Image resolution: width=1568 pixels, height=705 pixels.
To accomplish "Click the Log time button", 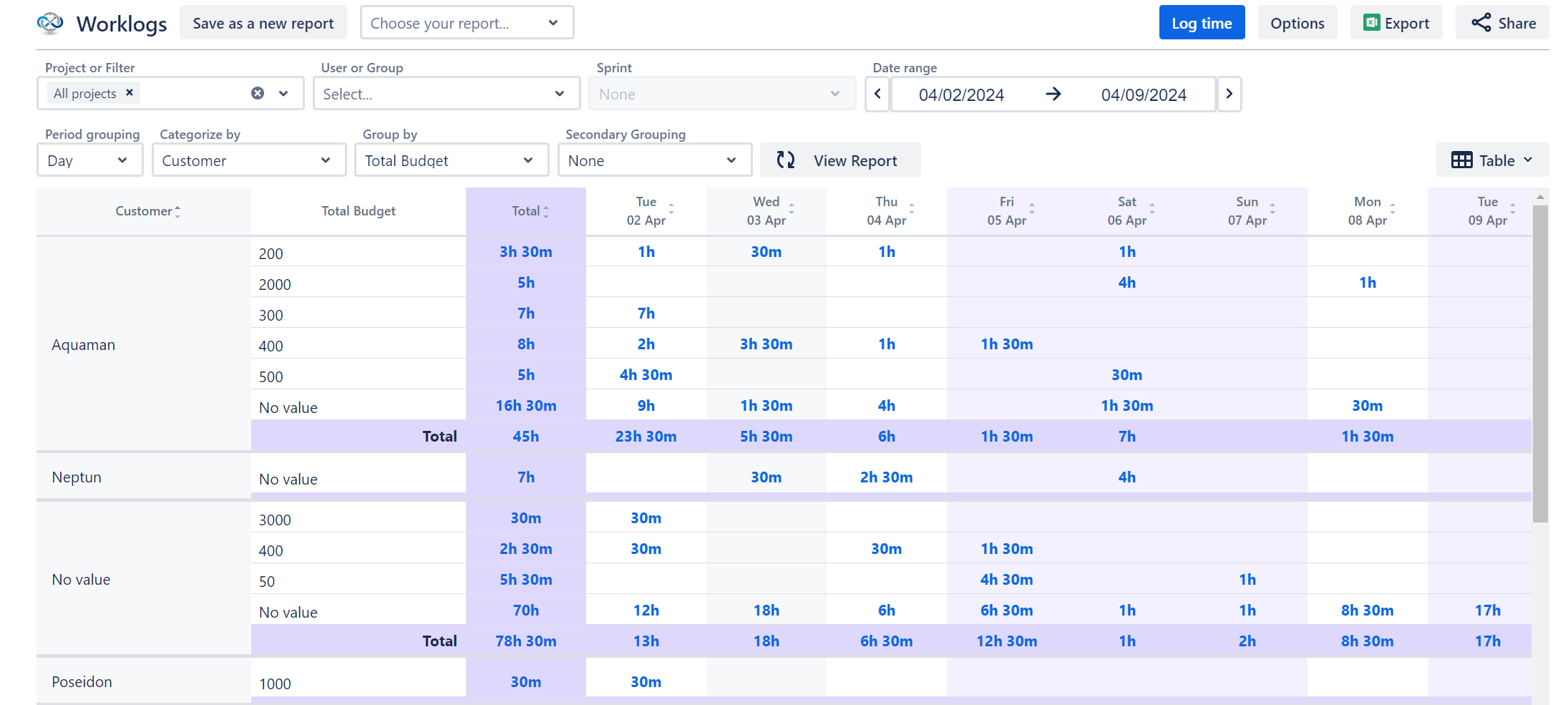I will tap(1202, 23).
